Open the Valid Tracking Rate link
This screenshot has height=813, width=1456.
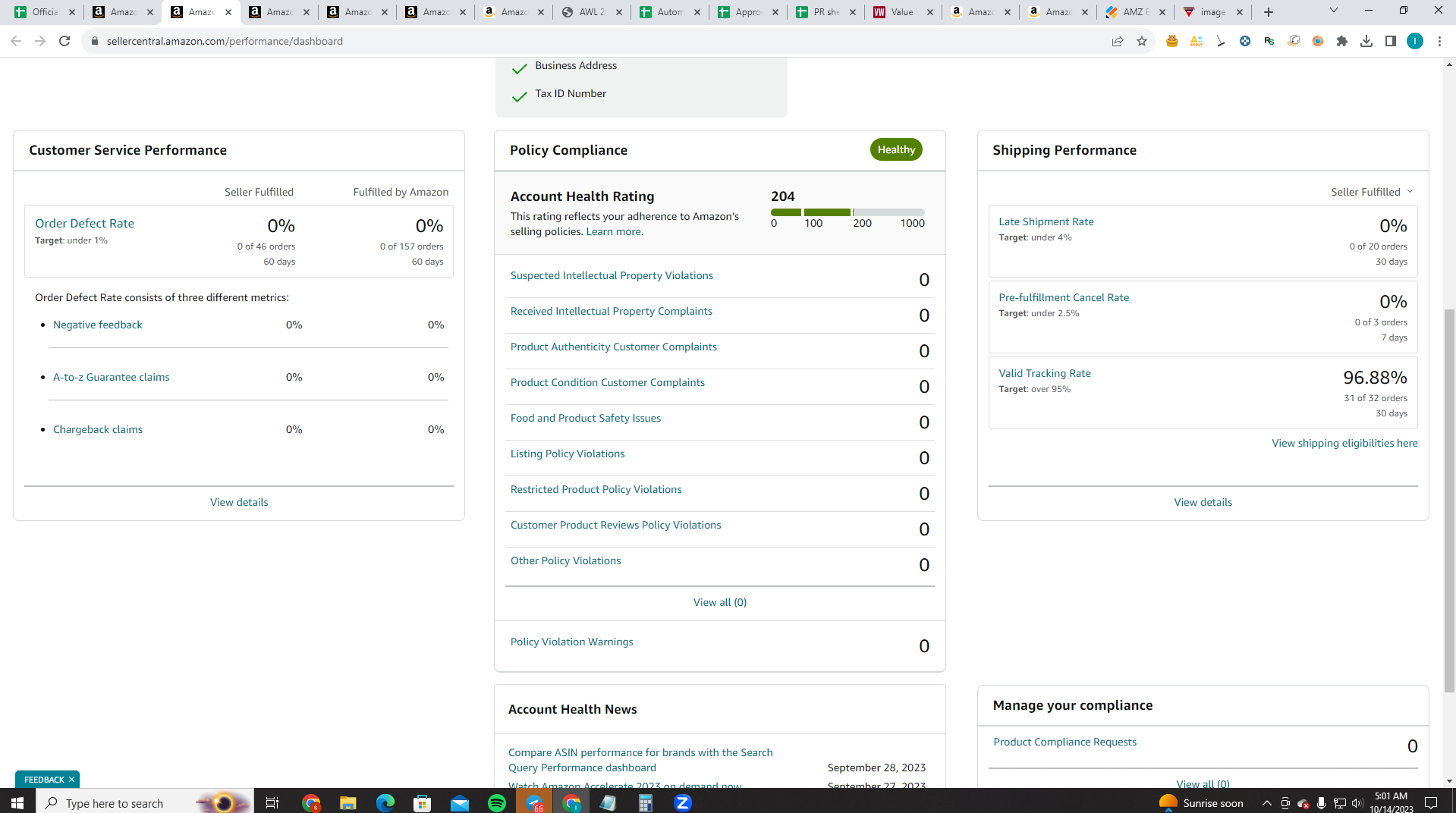click(x=1044, y=373)
